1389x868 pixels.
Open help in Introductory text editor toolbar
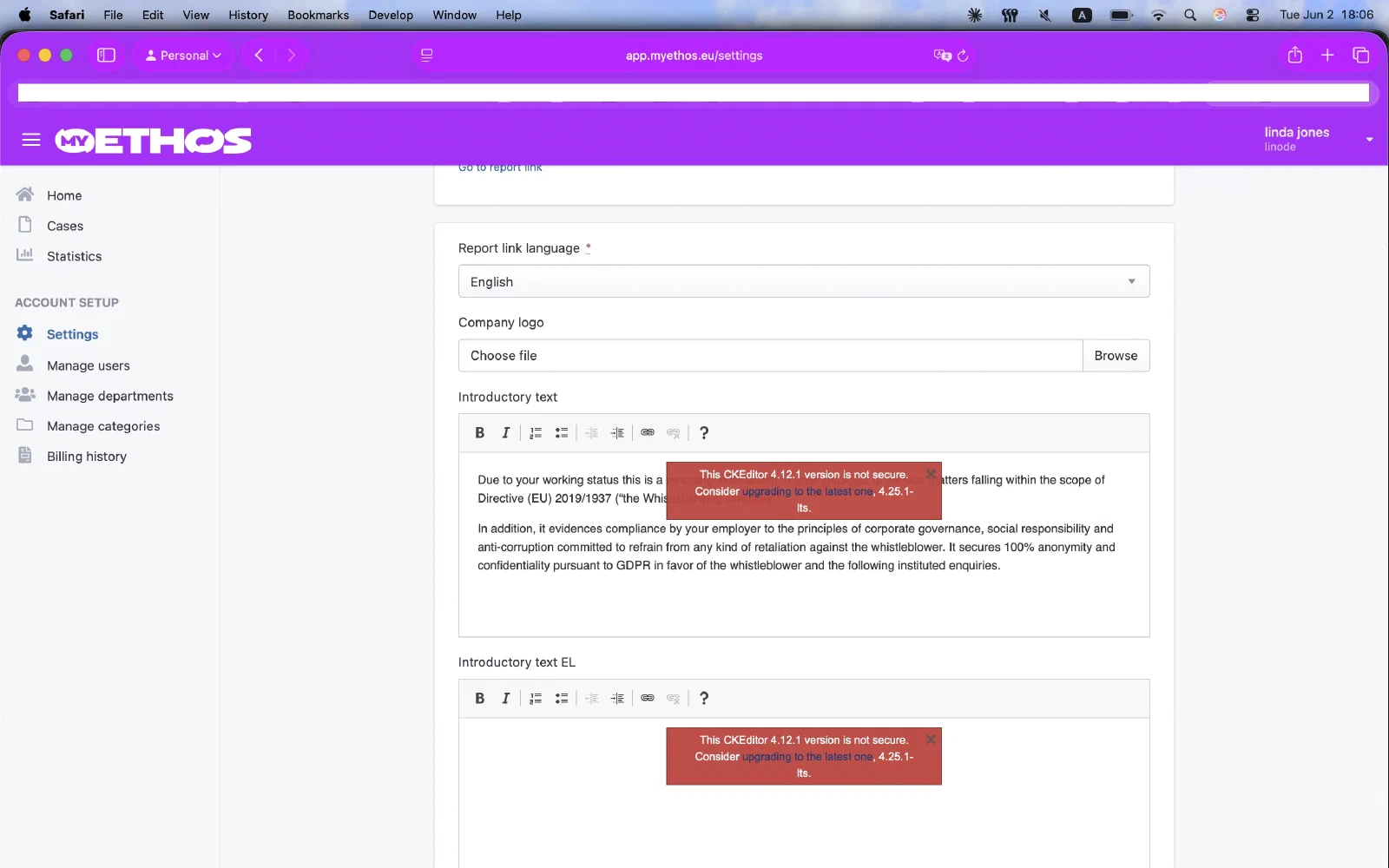click(704, 432)
